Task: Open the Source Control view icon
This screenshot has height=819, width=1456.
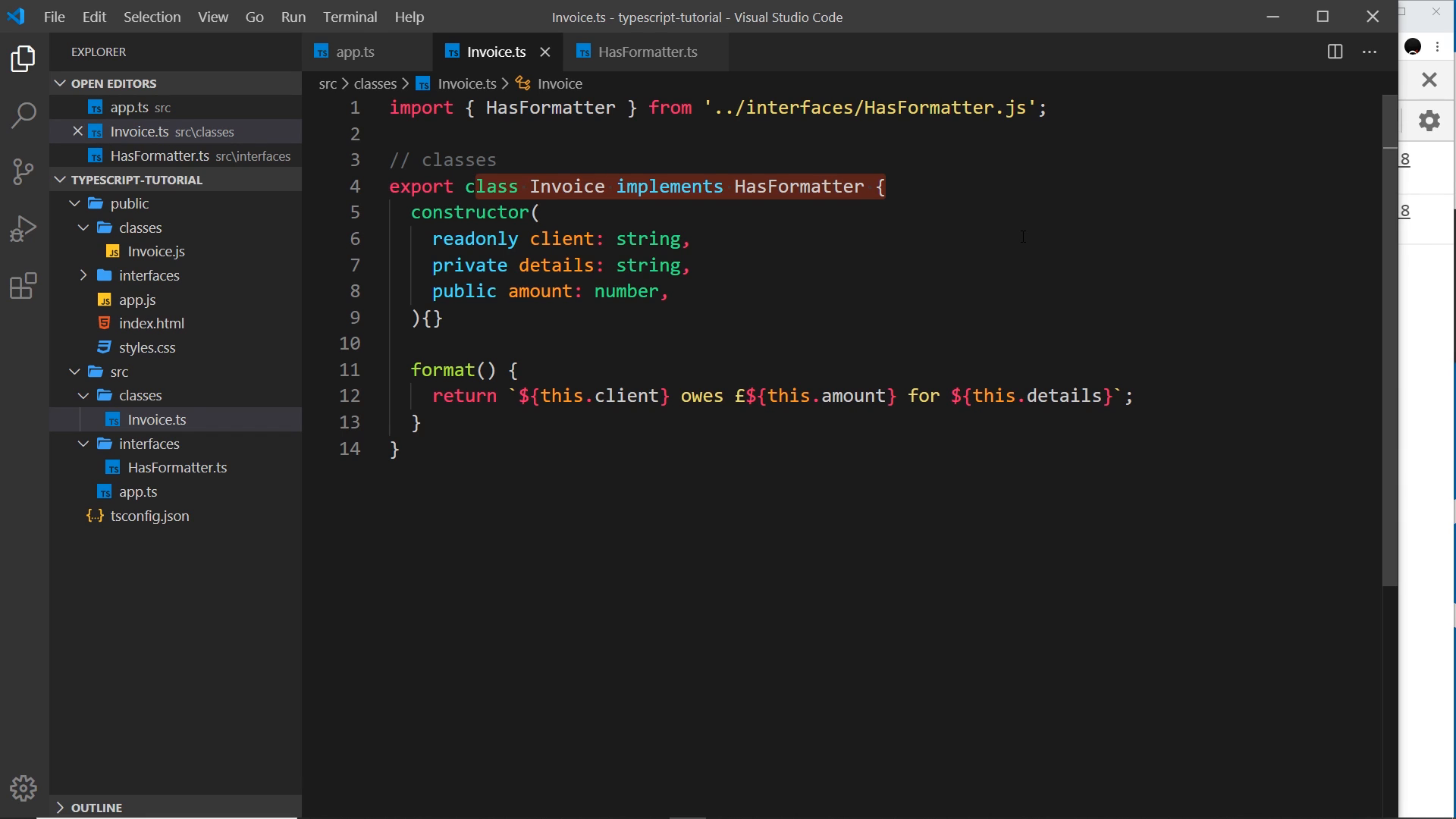Action: pos(24,171)
